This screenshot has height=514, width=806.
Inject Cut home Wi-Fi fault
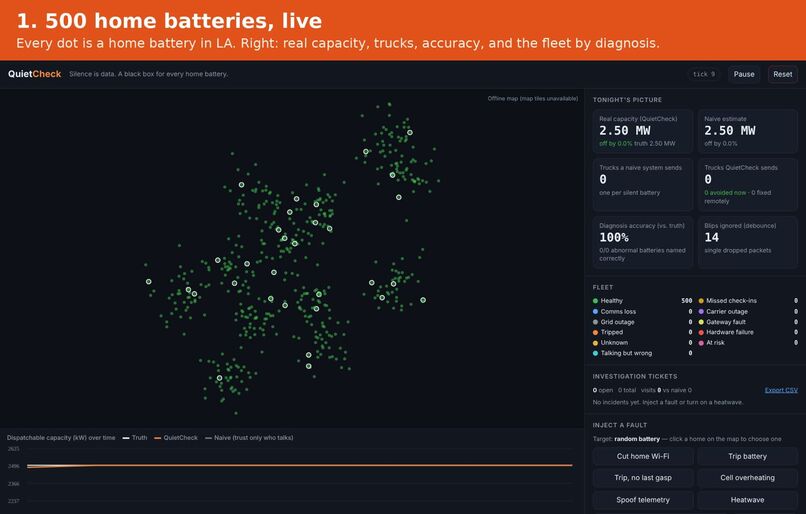[643, 456]
